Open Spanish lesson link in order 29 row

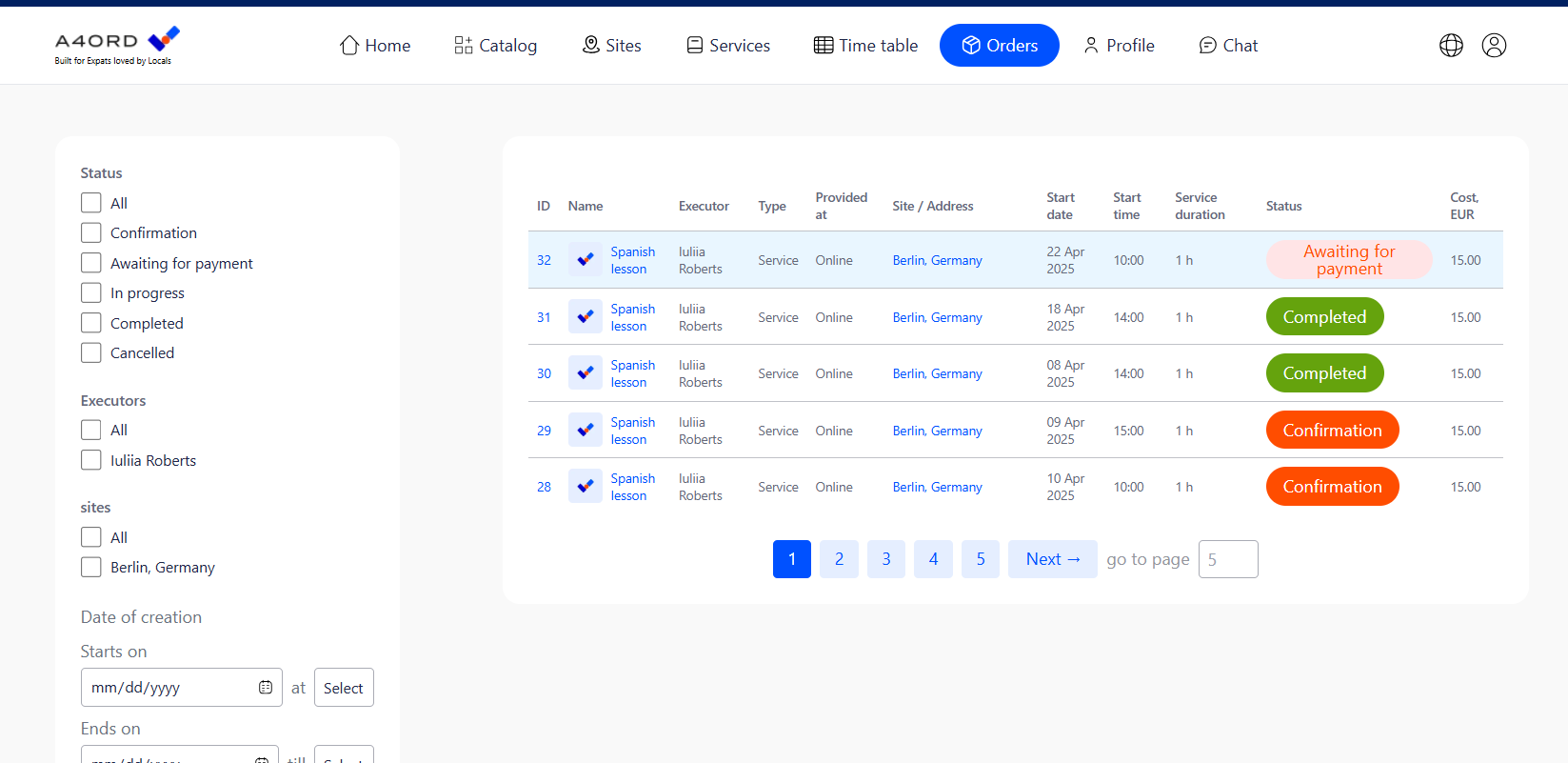633,431
